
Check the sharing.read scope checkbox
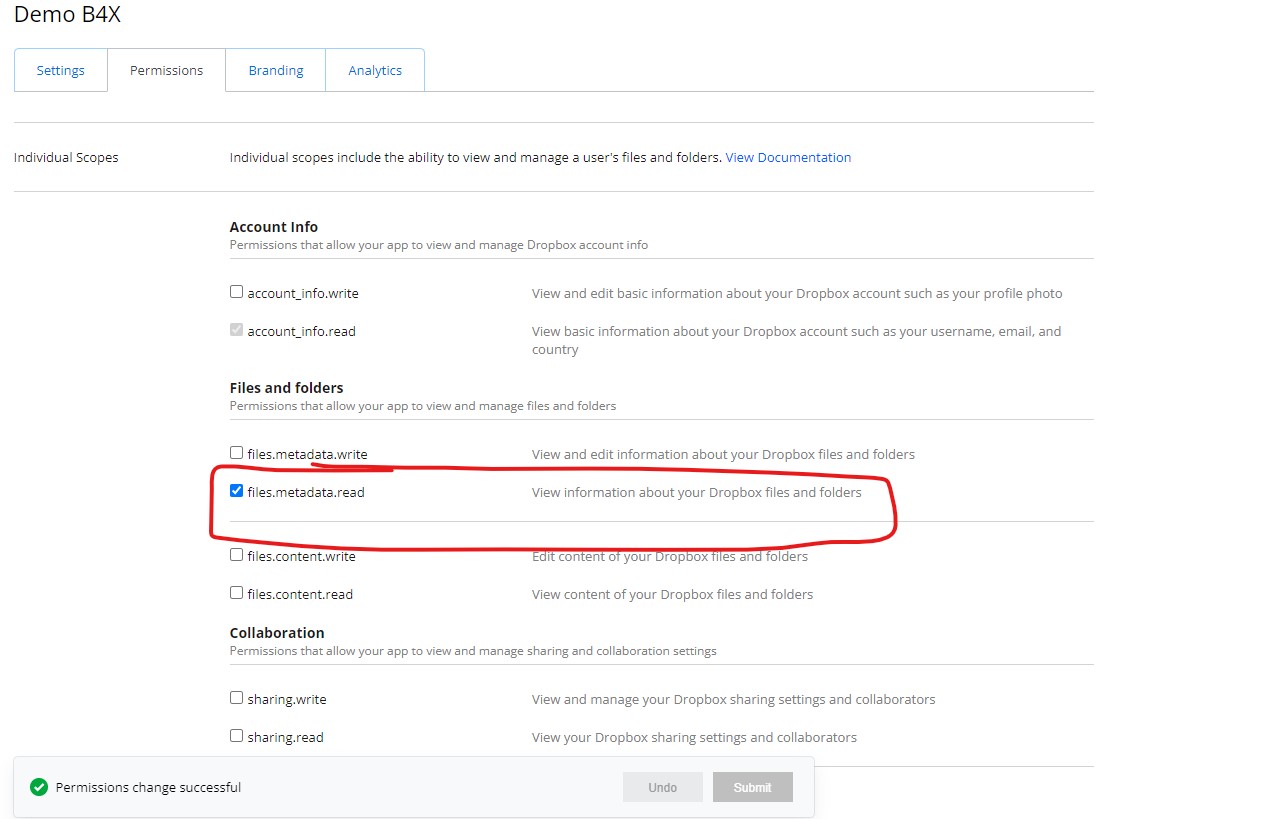coord(236,736)
